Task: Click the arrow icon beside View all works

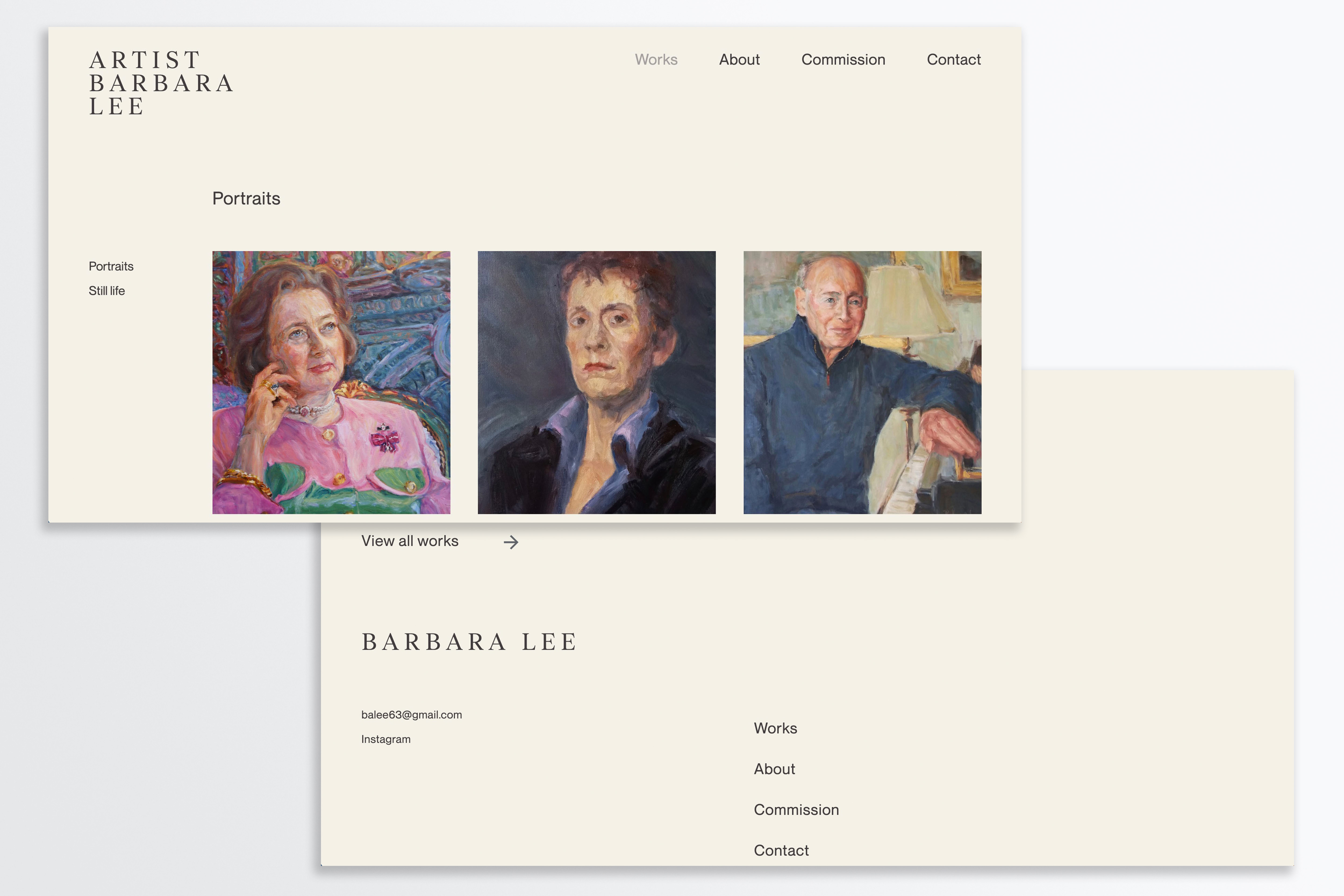Action: [511, 542]
